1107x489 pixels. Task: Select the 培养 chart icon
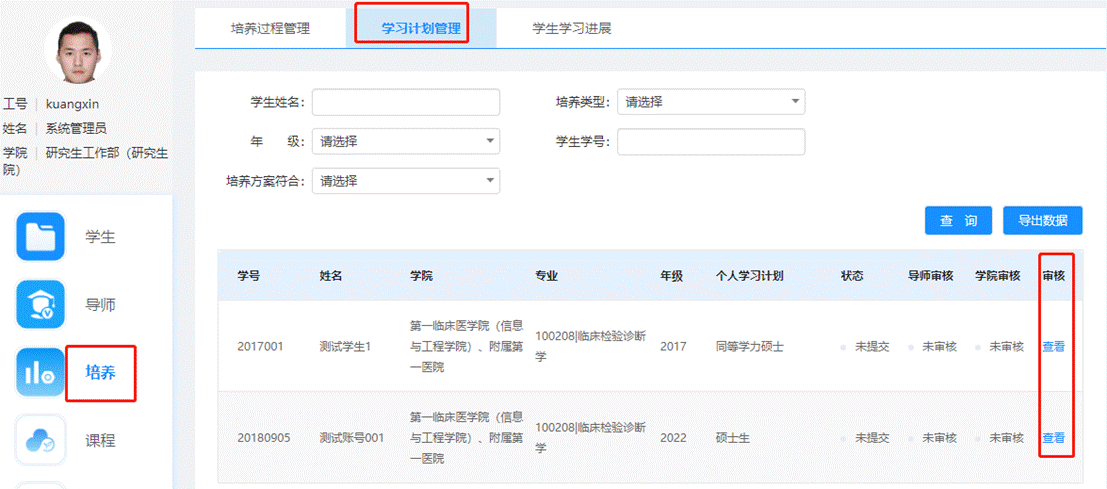coord(40,373)
